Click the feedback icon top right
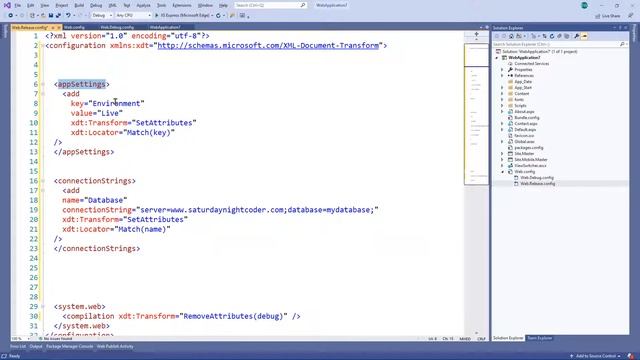 click(631, 16)
